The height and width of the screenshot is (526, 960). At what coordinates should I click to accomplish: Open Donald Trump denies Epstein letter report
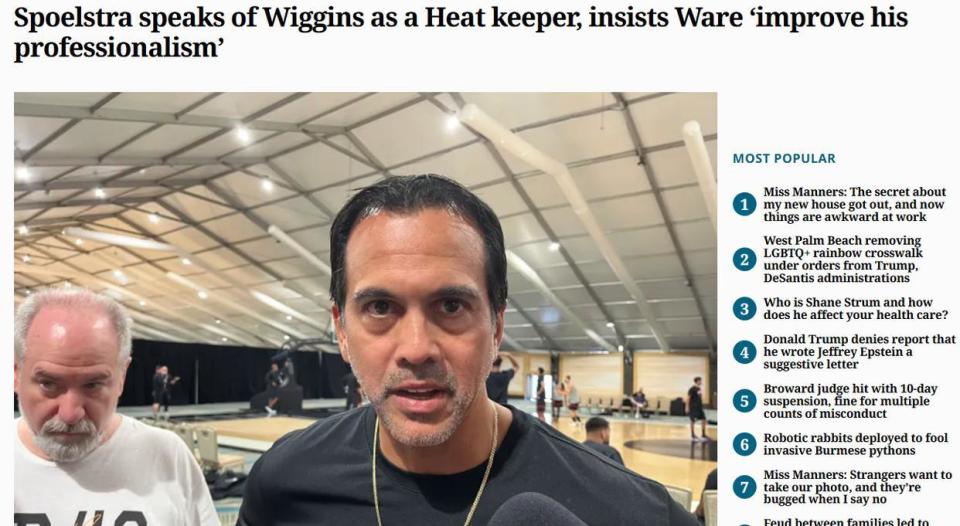(x=859, y=351)
